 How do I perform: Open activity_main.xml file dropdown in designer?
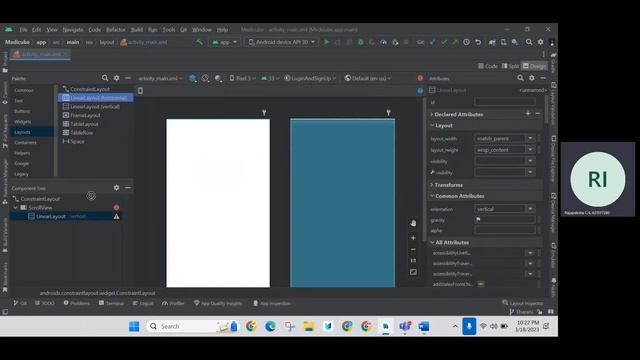pos(160,78)
